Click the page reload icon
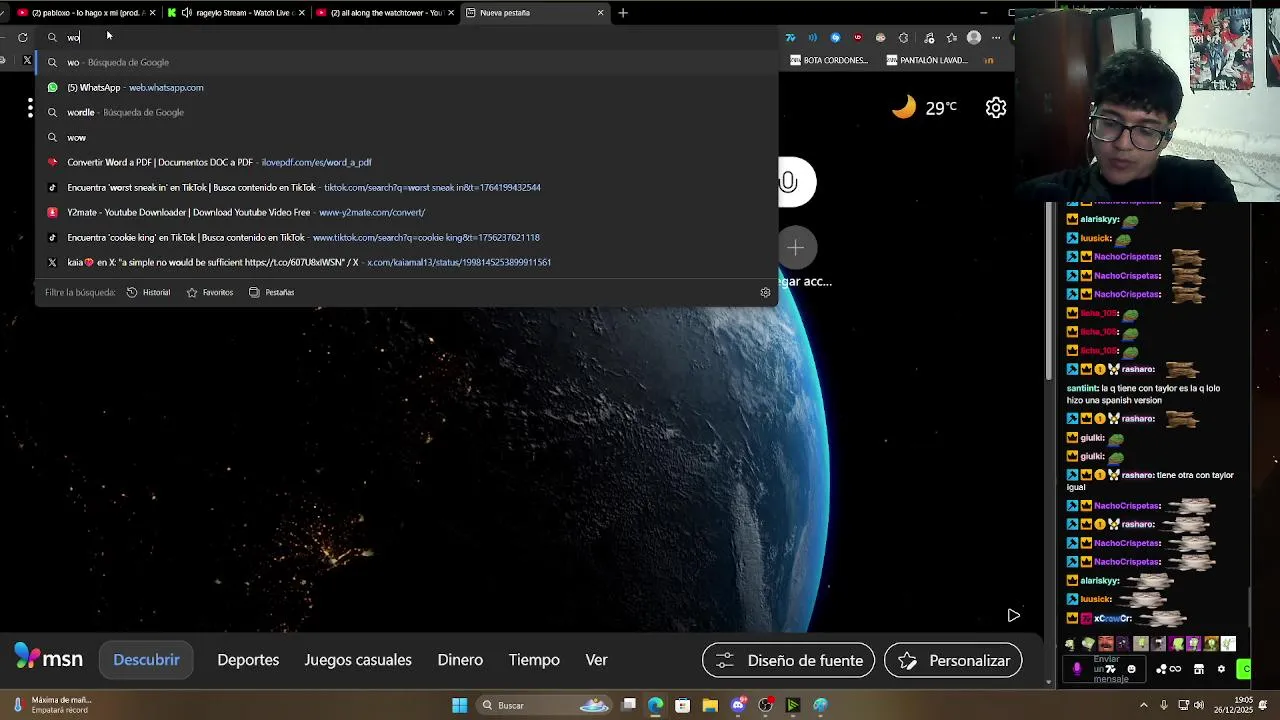1280x720 pixels. click(x=22, y=38)
